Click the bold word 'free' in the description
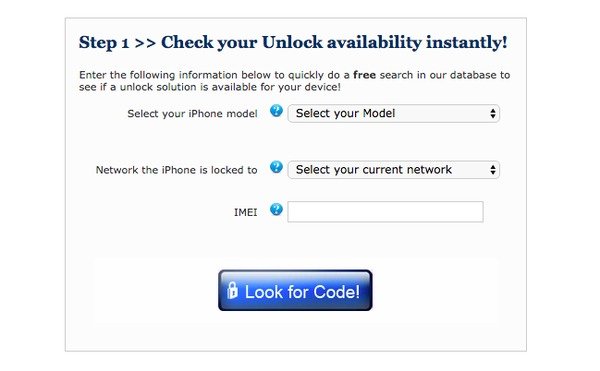 (364, 75)
